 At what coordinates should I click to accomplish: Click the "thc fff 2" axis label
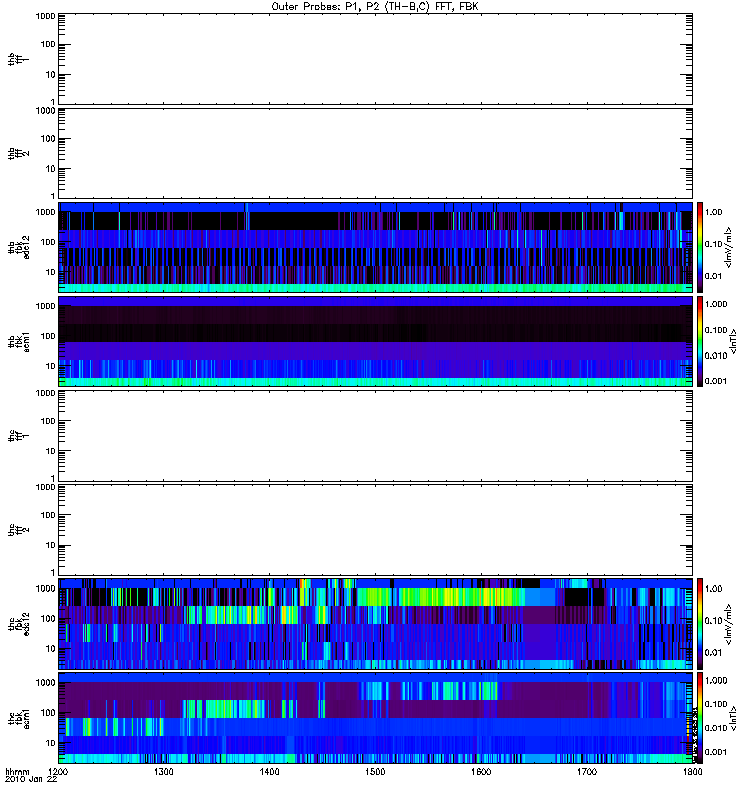click(18, 530)
